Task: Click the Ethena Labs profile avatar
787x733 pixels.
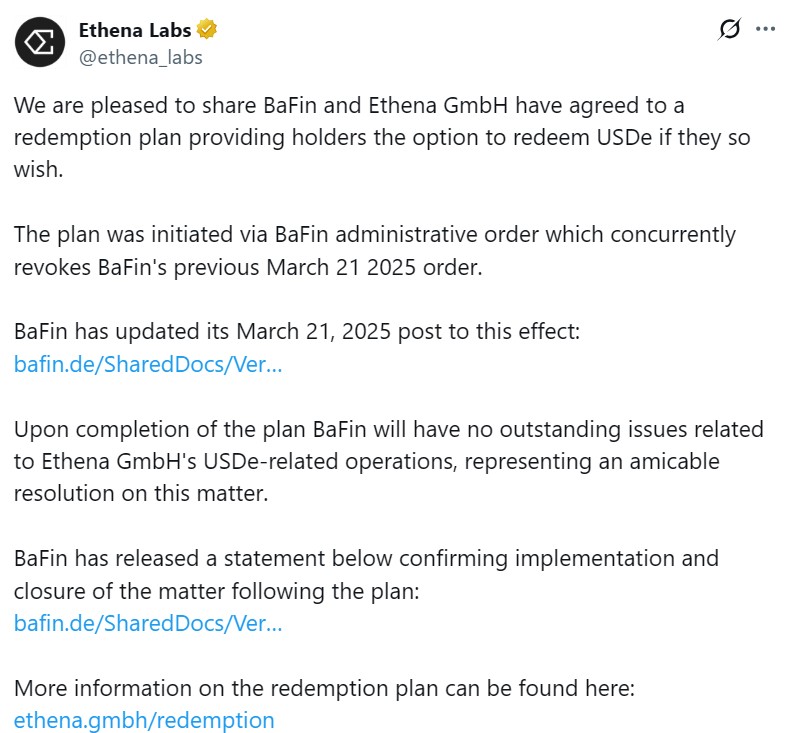Action: [x=41, y=42]
